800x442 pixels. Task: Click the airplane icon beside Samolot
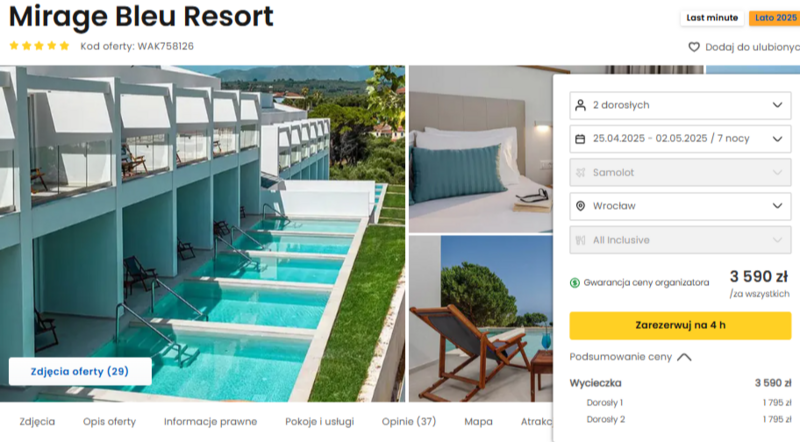580,173
